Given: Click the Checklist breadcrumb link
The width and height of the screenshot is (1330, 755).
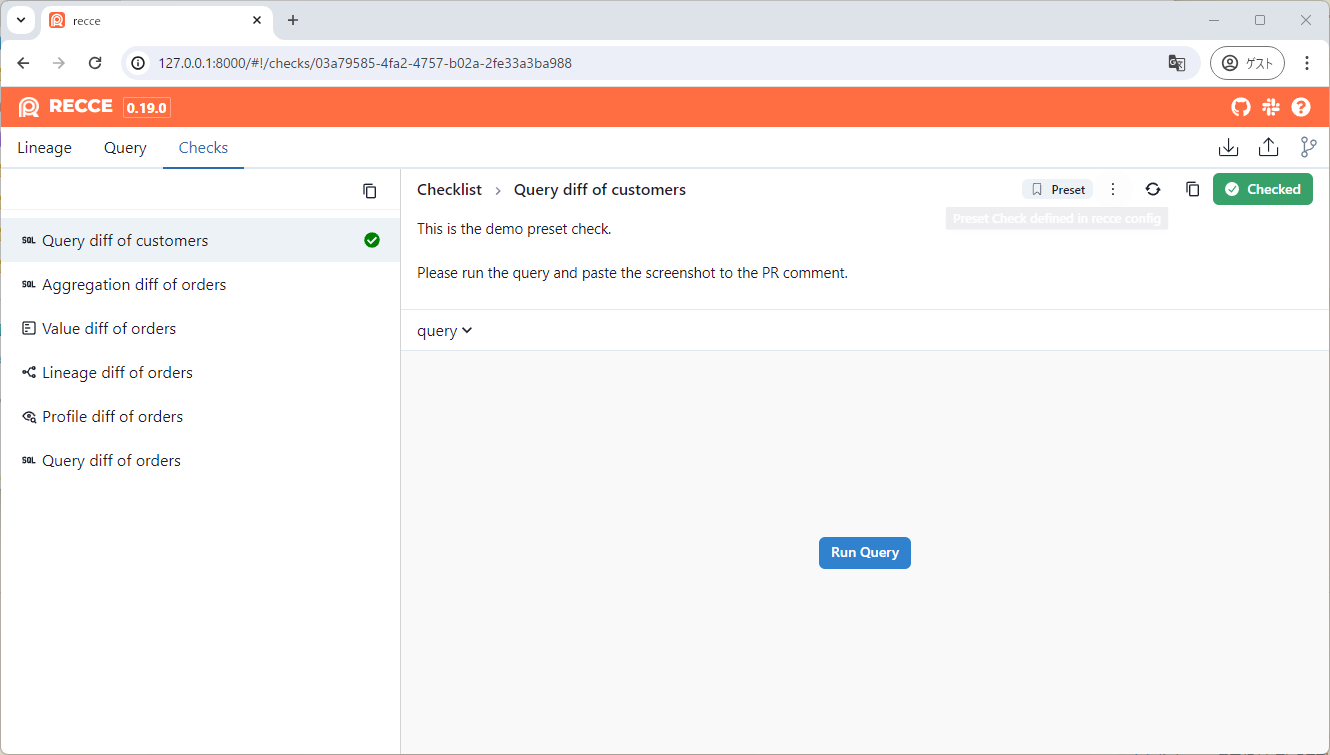Looking at the screenshot, I should point(449,190).
